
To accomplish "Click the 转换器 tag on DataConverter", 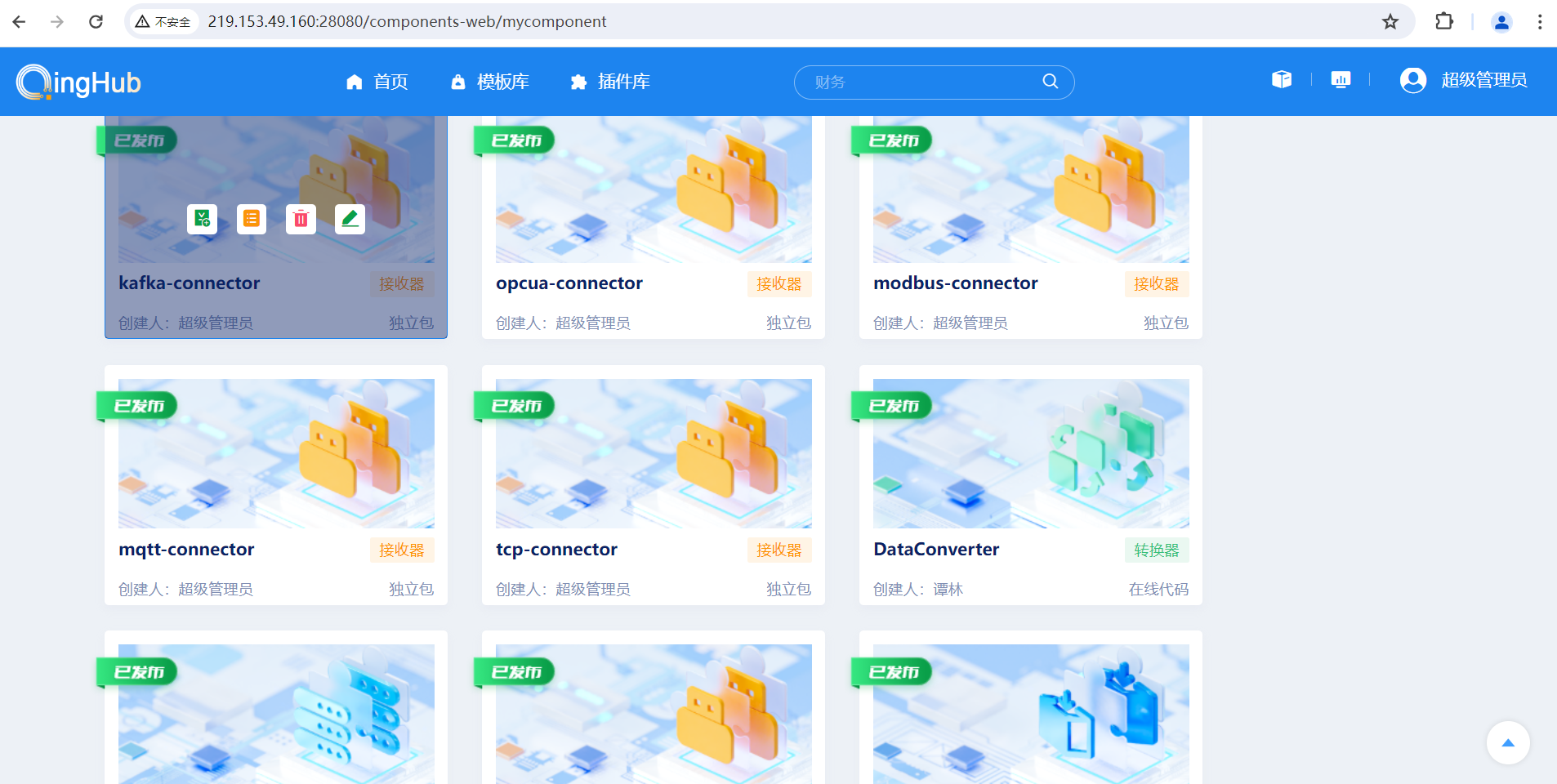I will (1157, 550).
